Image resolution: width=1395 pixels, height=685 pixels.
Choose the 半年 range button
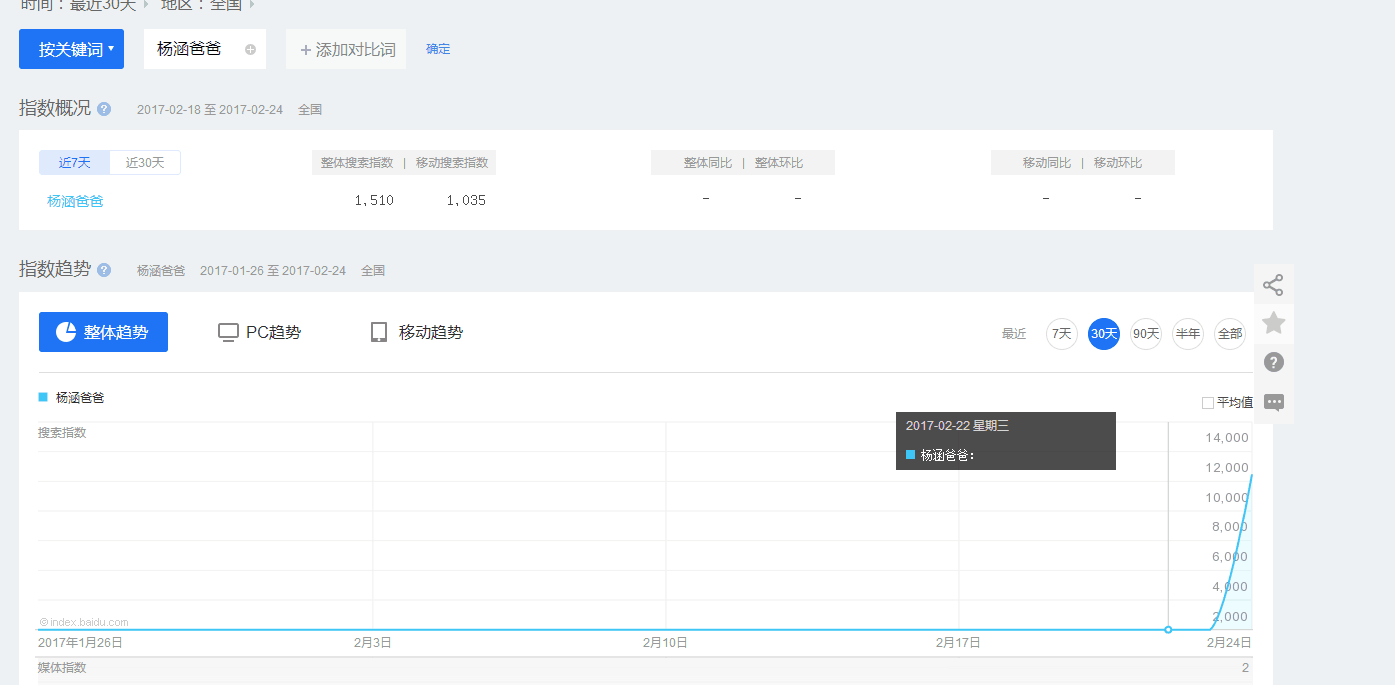(1188, 334)
